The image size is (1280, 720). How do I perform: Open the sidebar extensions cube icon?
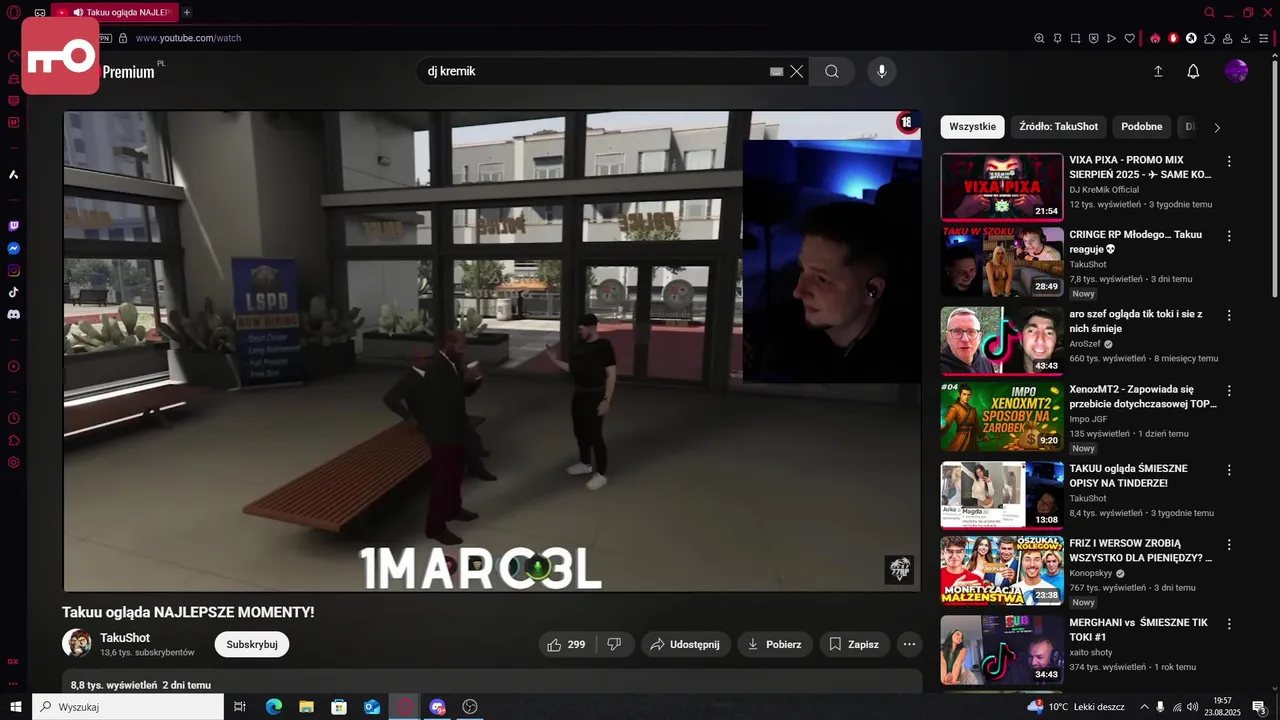coord(14,440)
